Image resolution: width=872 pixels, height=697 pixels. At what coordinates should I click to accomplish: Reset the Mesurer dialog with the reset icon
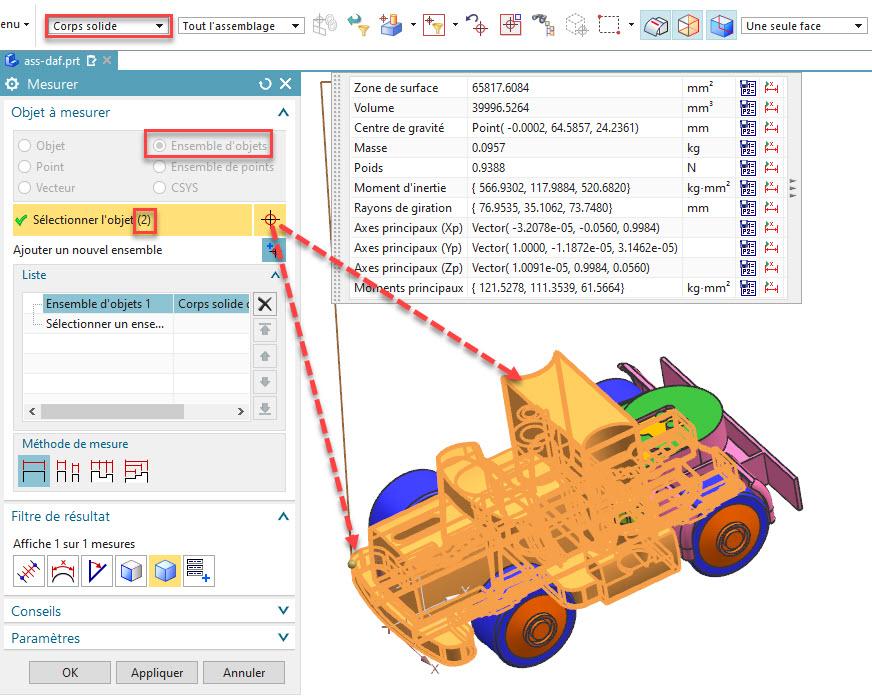(265, 85)
